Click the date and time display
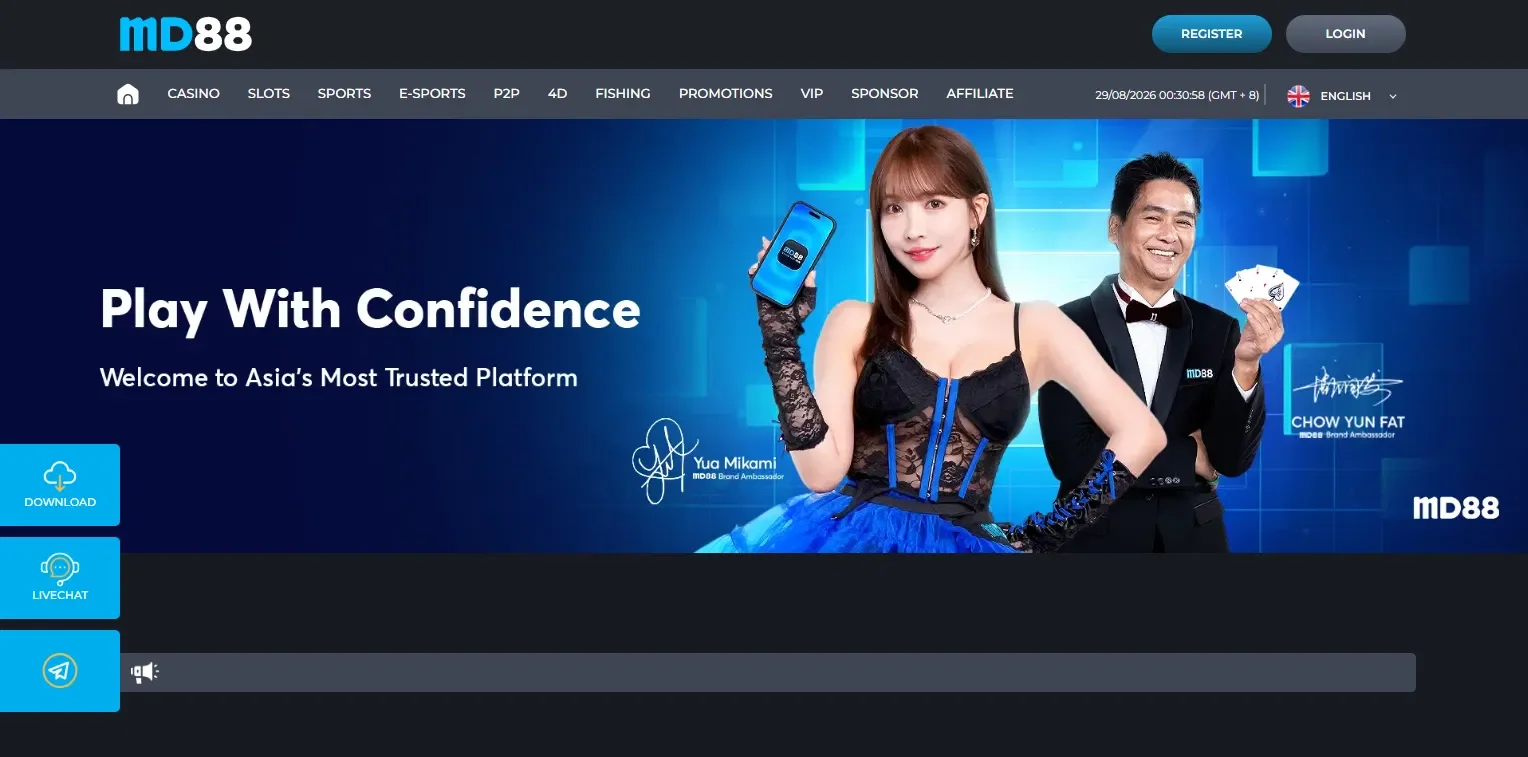Image resolution: width=1528 pixels, height=757 pixels. [x=1177, y=96]
